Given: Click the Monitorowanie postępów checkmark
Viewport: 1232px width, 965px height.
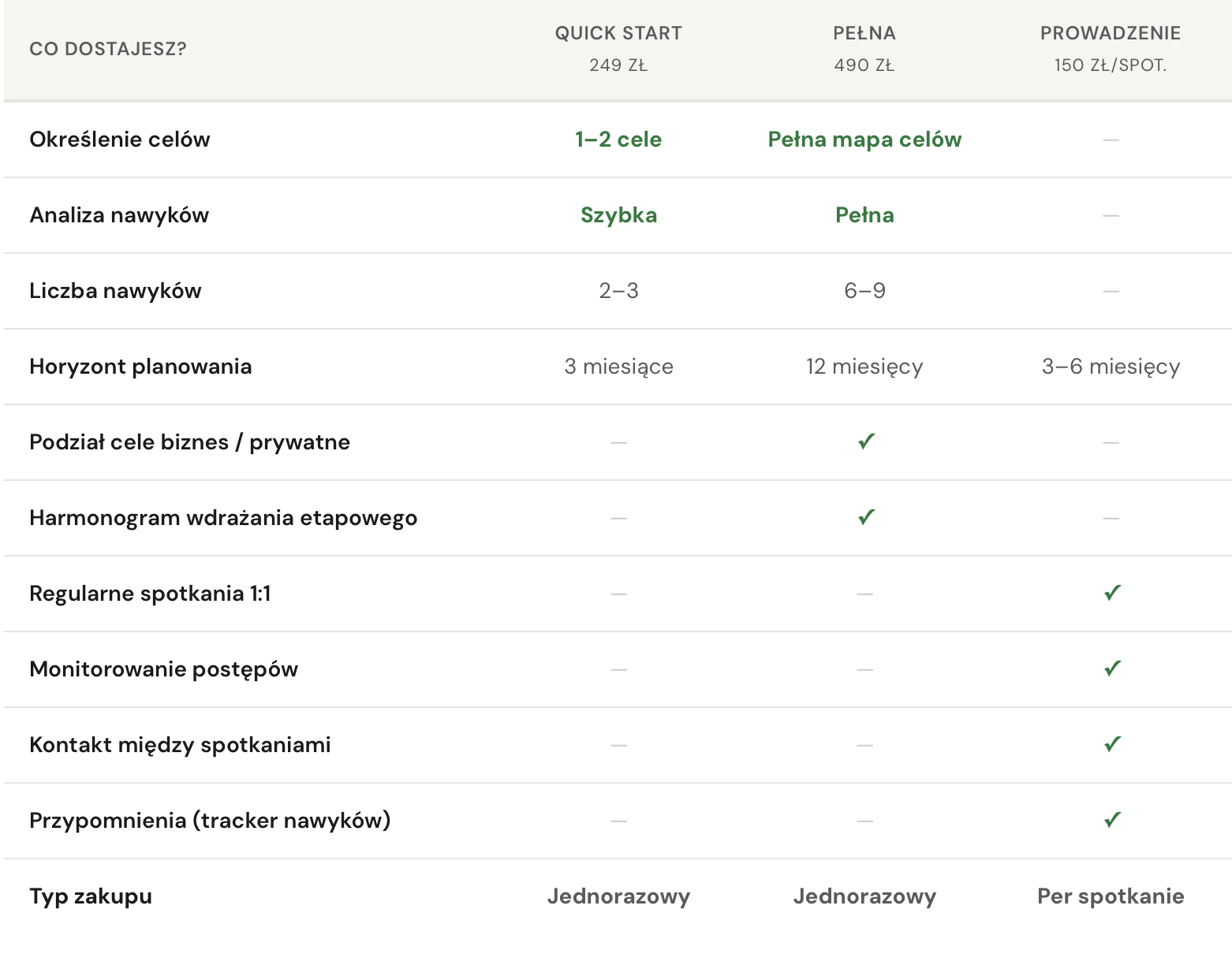Looking at the screenshot, I should (x=1111, y=669).
